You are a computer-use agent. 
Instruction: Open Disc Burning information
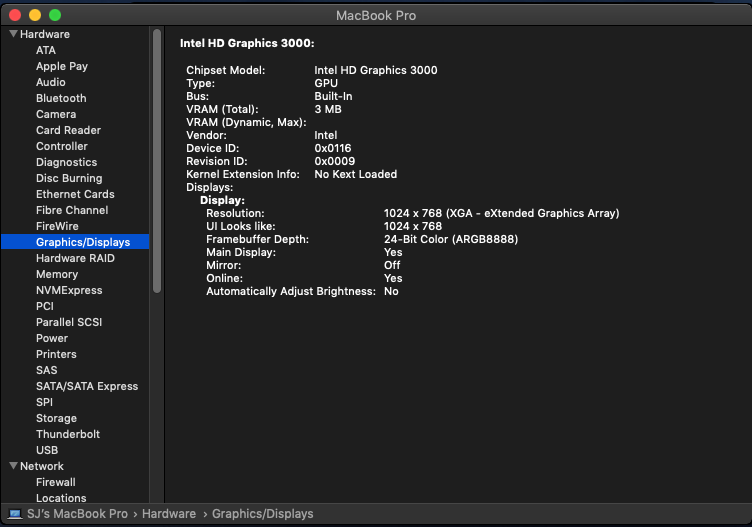click(x=69, y=178)
